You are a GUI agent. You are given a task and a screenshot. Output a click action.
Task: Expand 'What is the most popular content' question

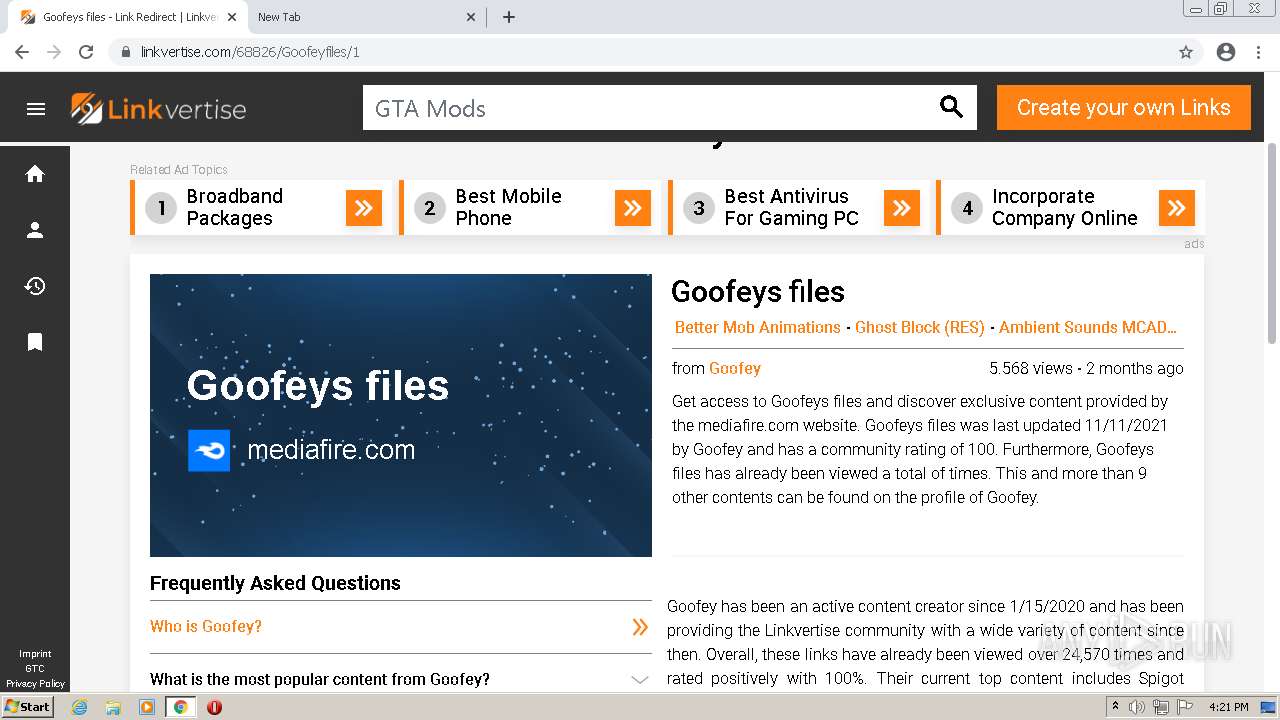pos(400,679)
